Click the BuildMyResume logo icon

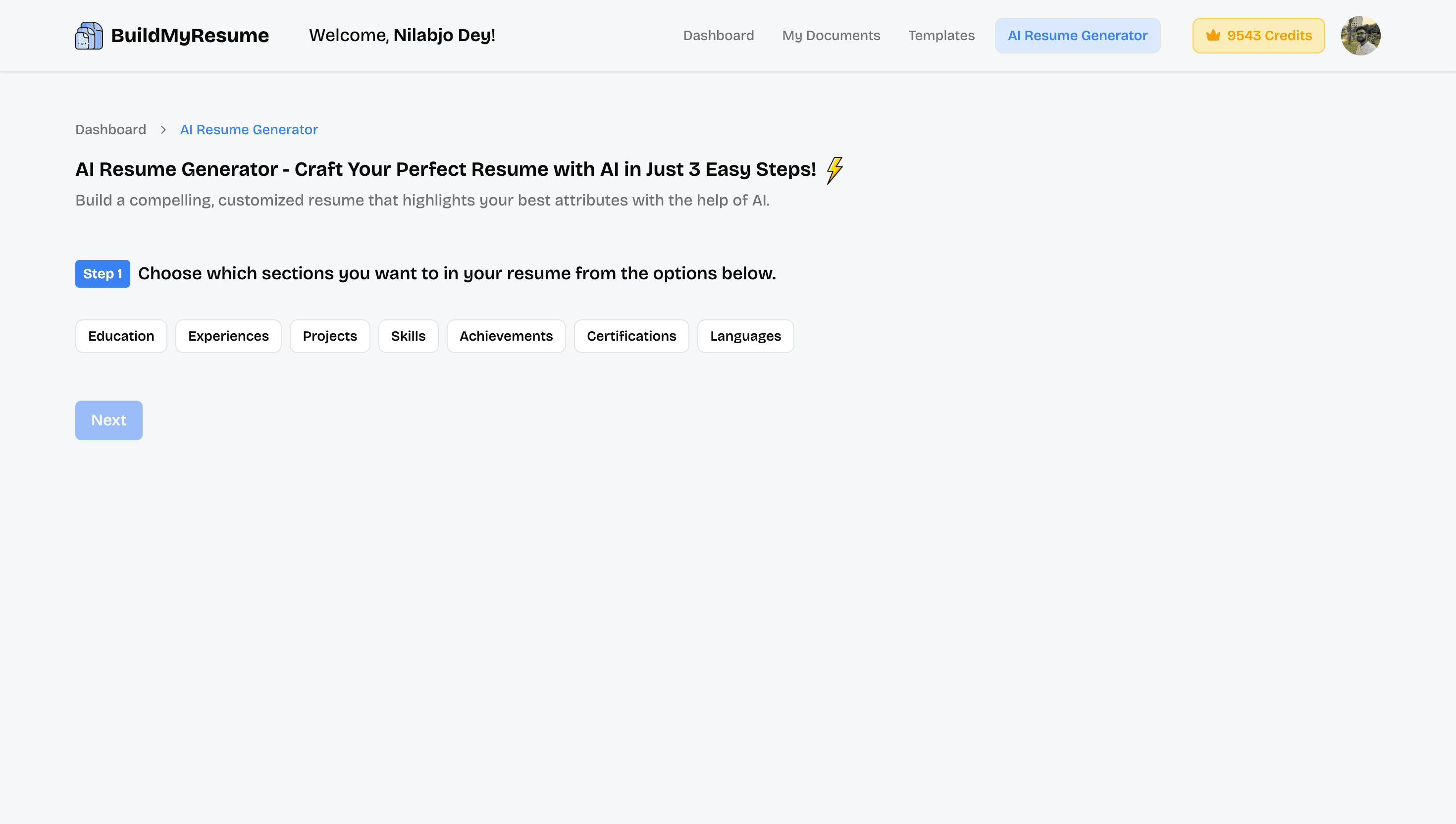pos(89,36)
